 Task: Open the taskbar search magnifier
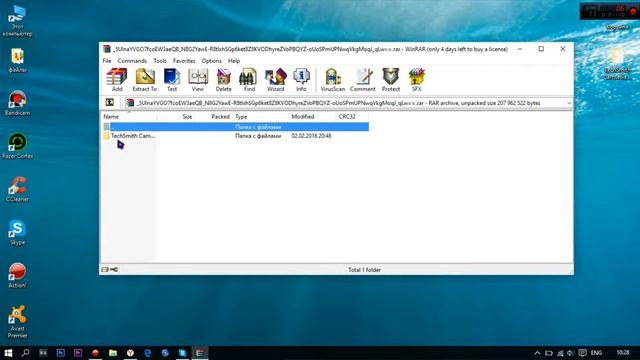[x=25, y=353]
